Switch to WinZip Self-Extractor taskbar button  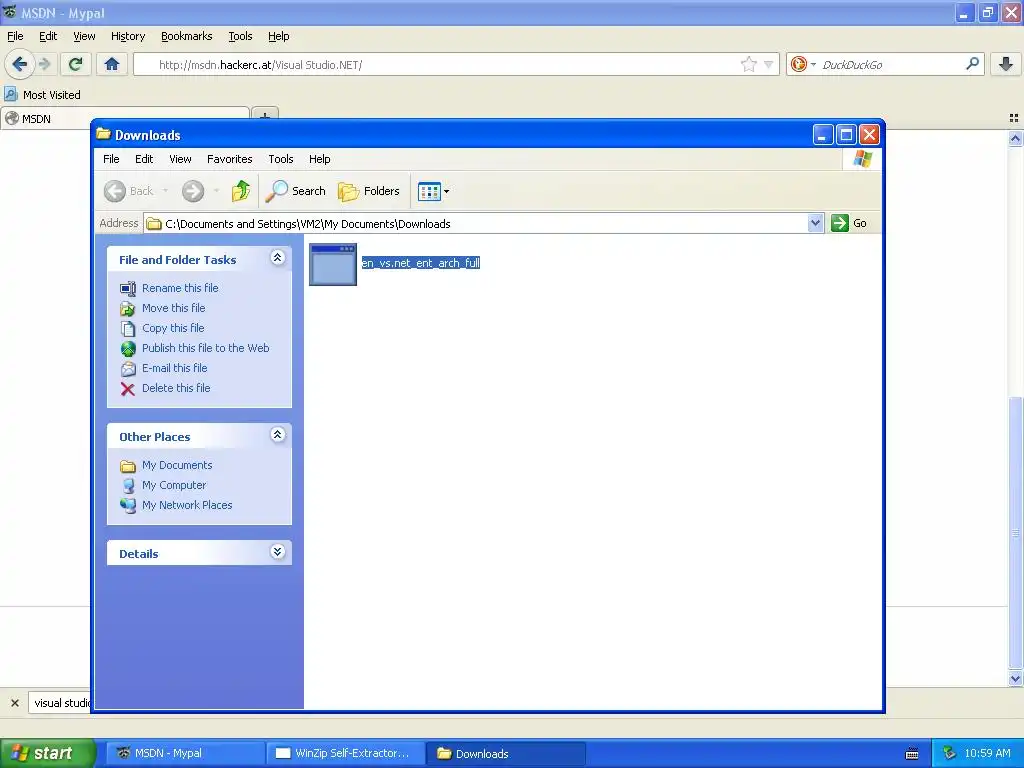click(345, 753)
